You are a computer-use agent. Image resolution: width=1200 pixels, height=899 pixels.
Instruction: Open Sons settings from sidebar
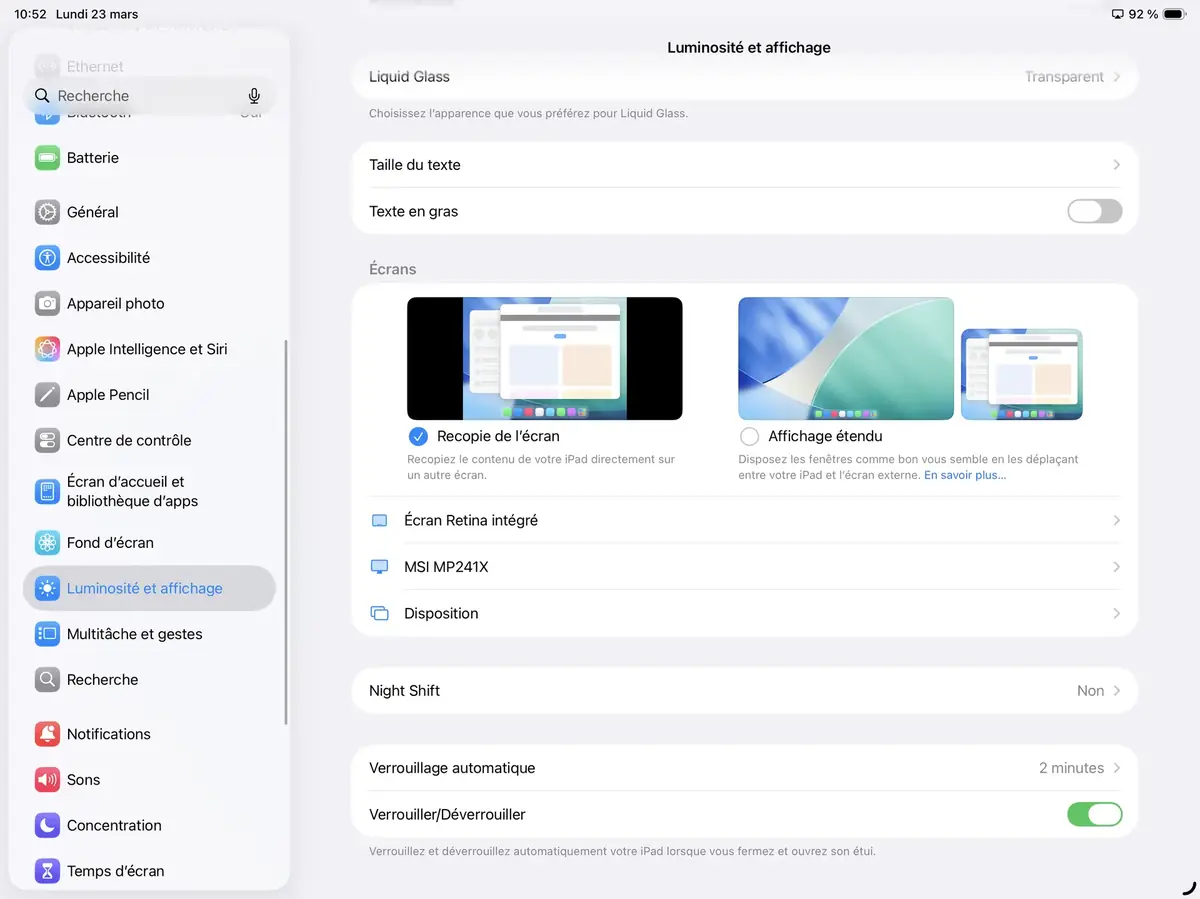click(x=83, y=779)
